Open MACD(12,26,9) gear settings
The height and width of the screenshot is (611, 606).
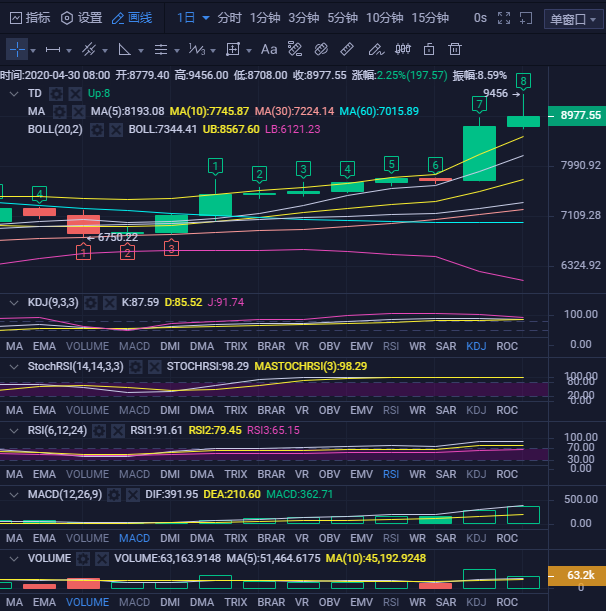[114, 495]
